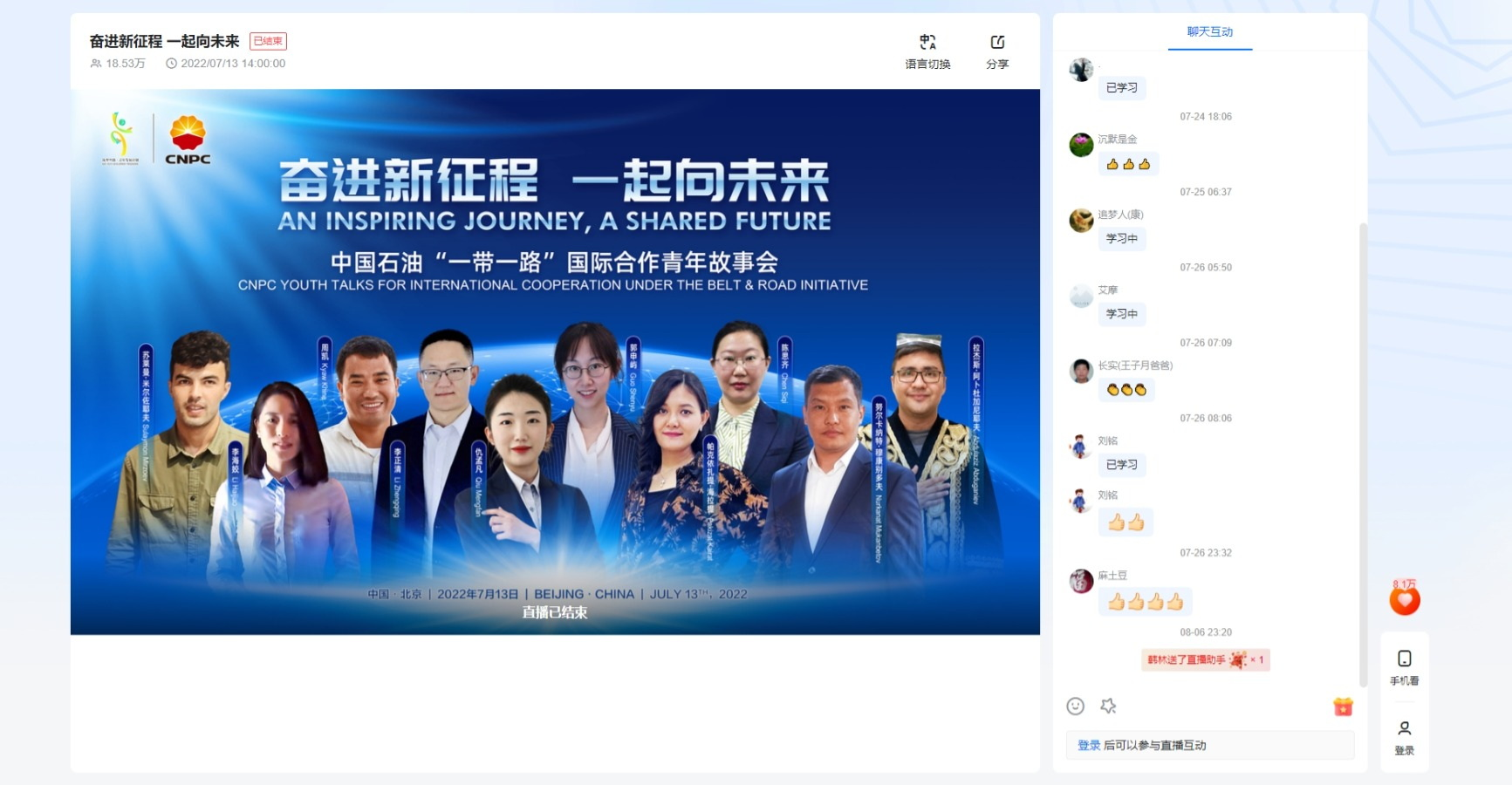Click the 已结束 status badge
Viewport: 1512px width, 785px height.
[268, 41]
